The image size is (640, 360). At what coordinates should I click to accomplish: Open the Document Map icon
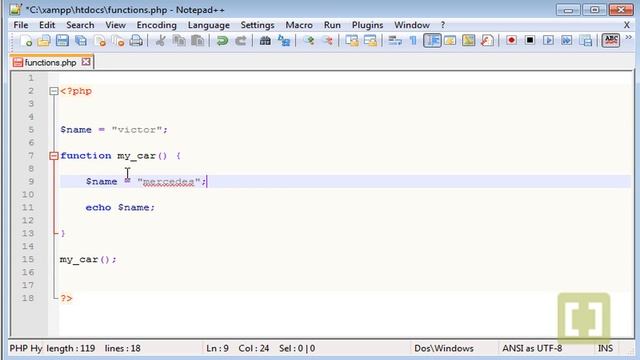pyautogui.click(x=469, y=40)
